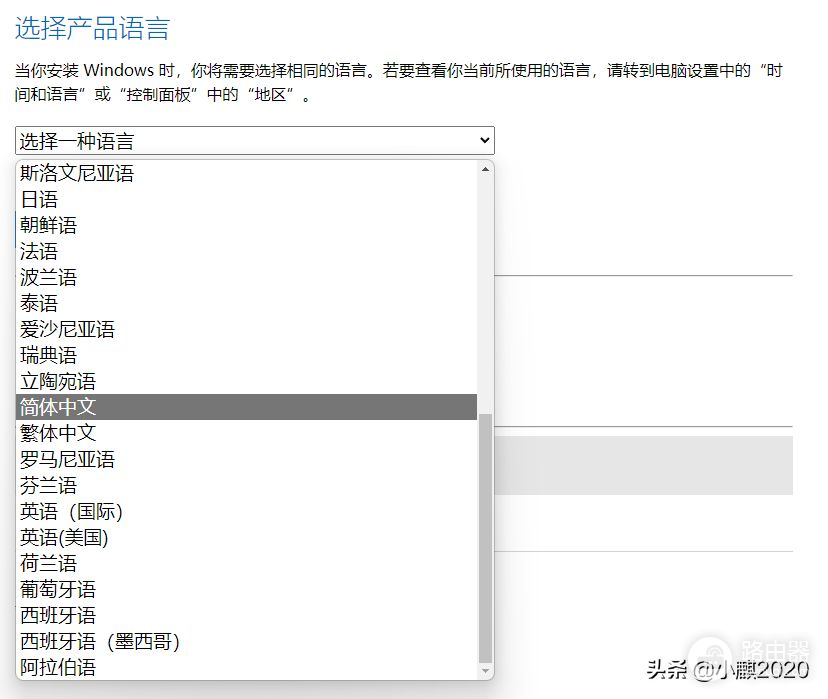Select 爱沙尼亚语 from the options
This screenshot has width=828, height=699.
[x=246, y=329]
